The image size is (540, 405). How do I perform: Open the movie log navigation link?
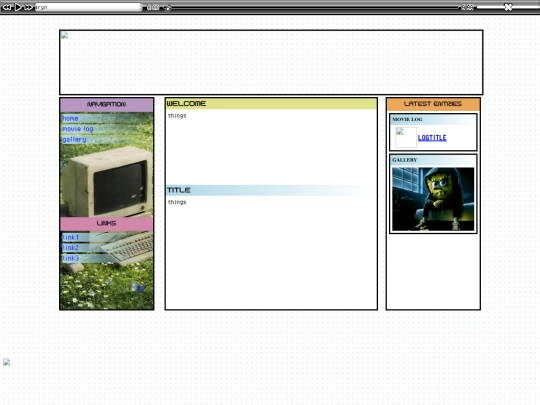pos(78,129)
